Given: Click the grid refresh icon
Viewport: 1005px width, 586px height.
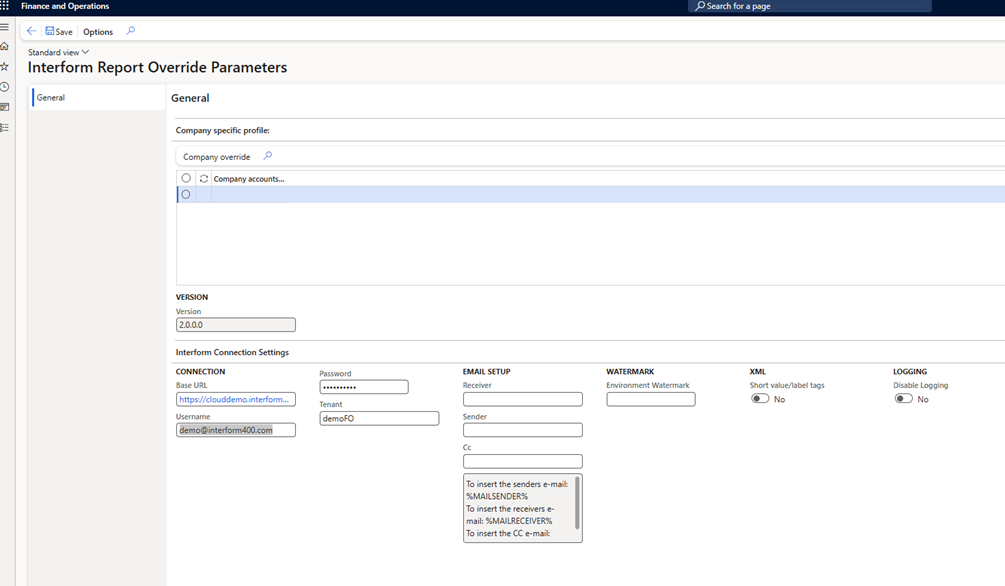Looking at the screenshot, I should 204,179.
